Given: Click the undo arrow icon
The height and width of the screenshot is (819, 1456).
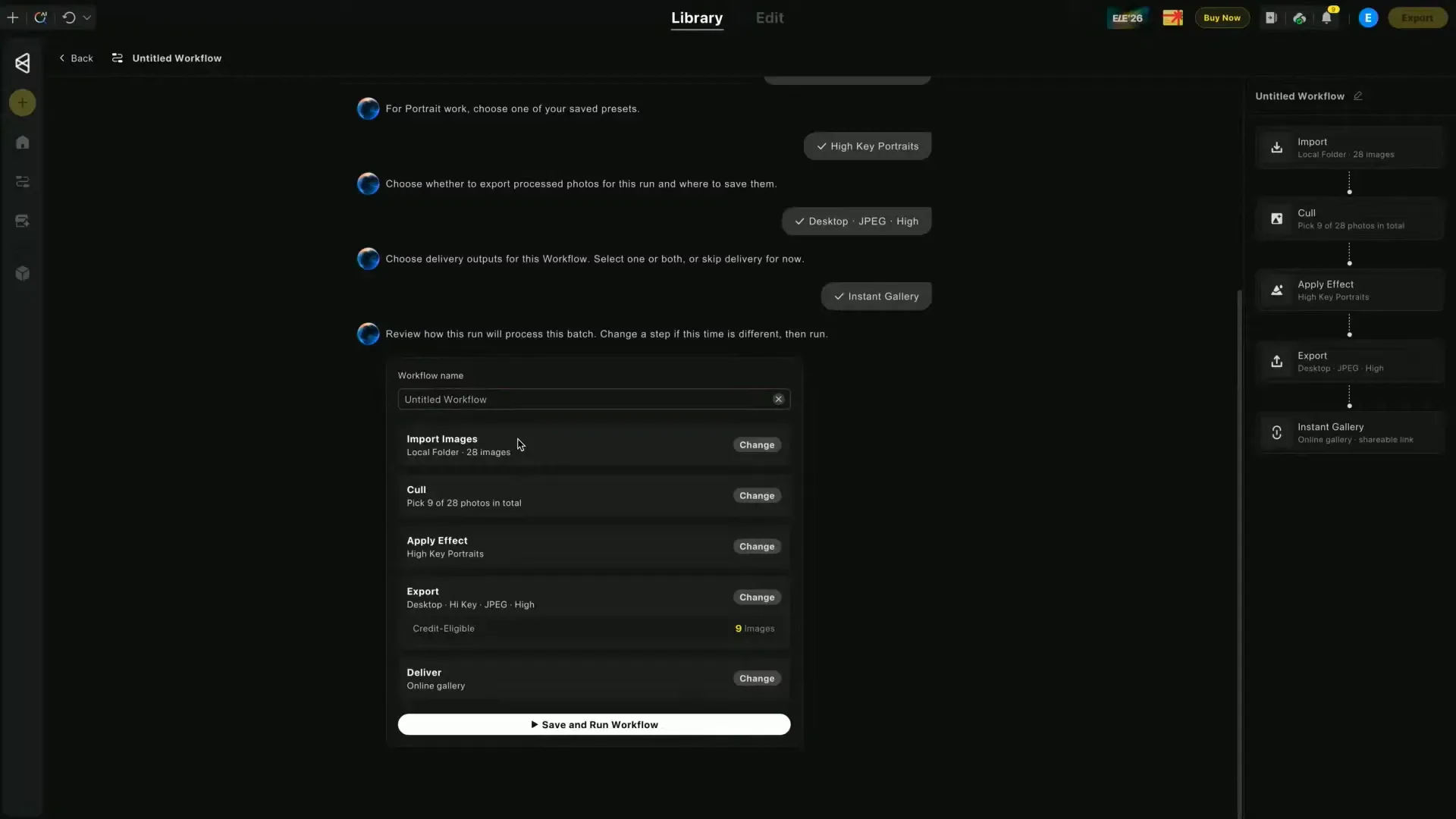Looking at the screenshot, I should (69, 17).
